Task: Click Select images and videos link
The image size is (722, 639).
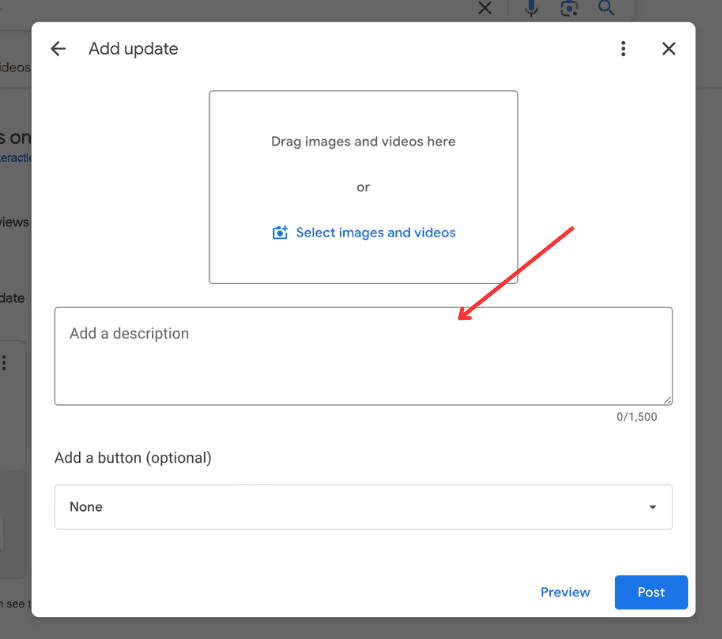Action: (x=375, y=232)
